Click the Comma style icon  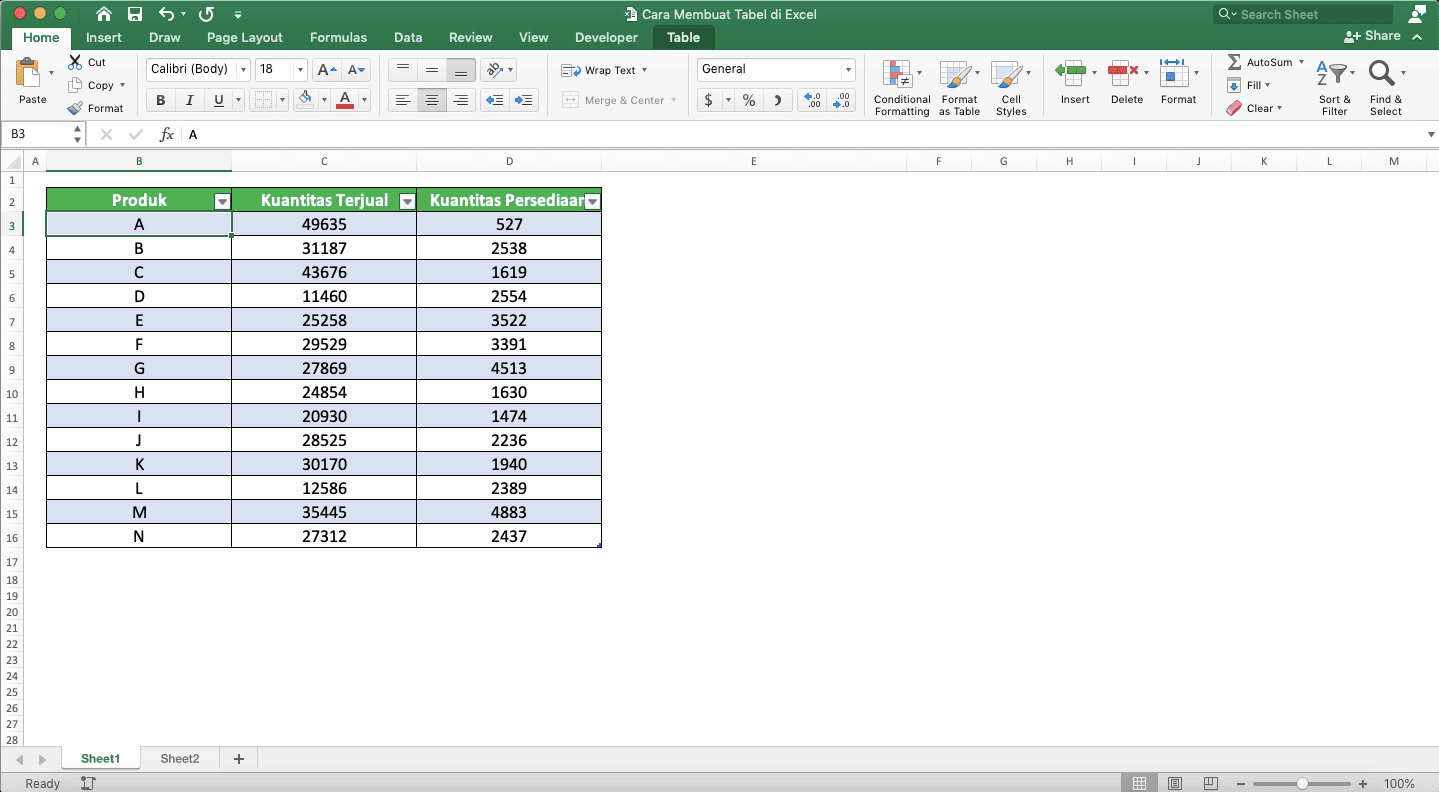point(778,100)
